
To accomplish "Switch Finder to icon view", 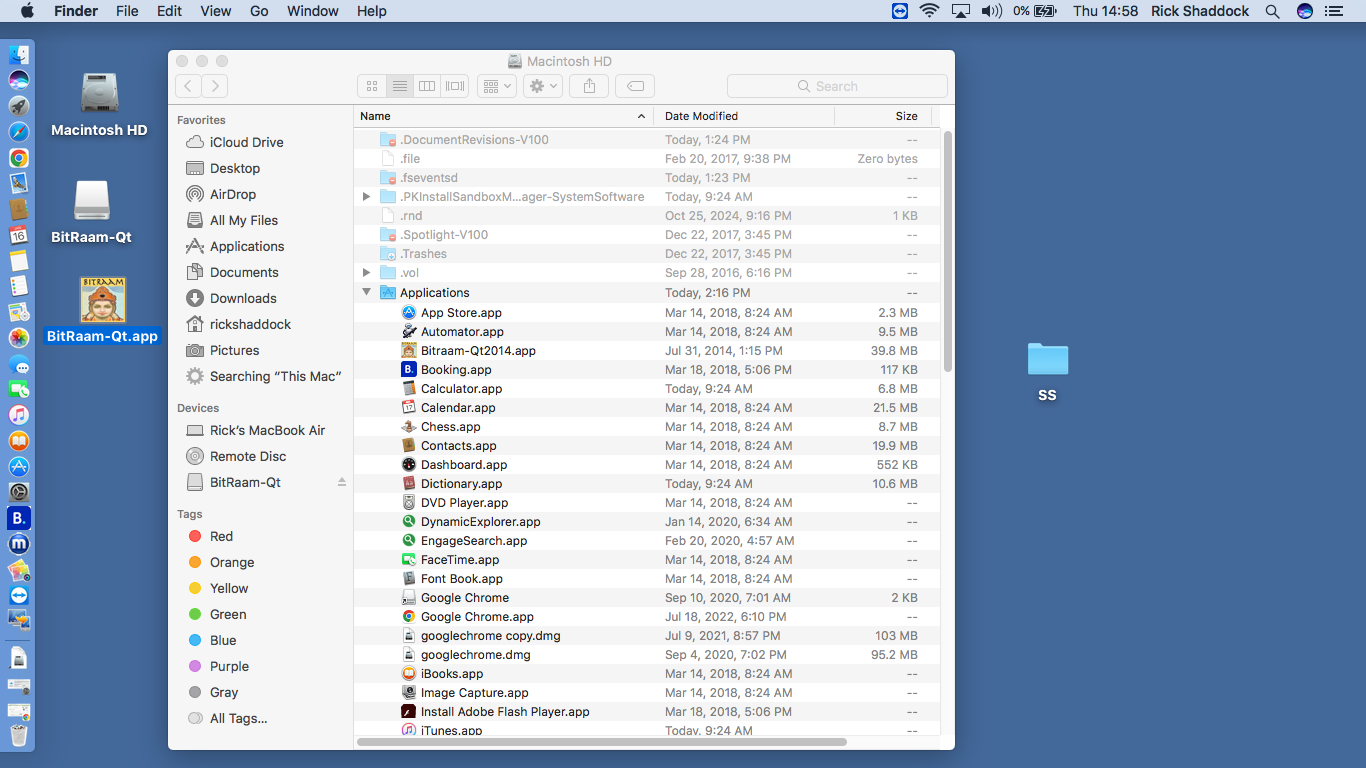I will 372,86.
